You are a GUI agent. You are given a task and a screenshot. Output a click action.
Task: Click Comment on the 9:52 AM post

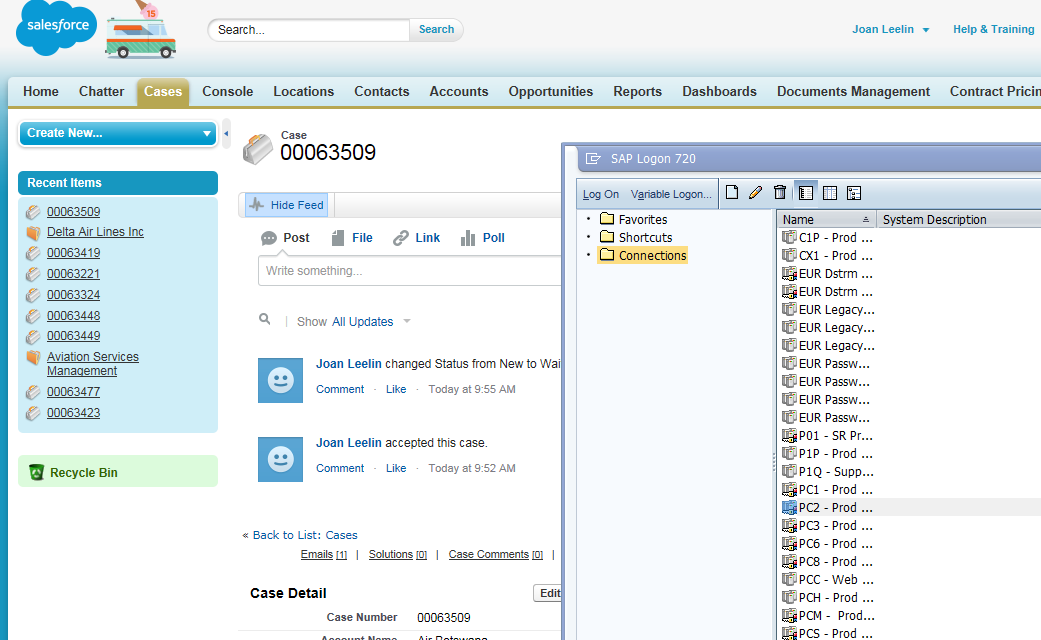click(x=340, y=468)
